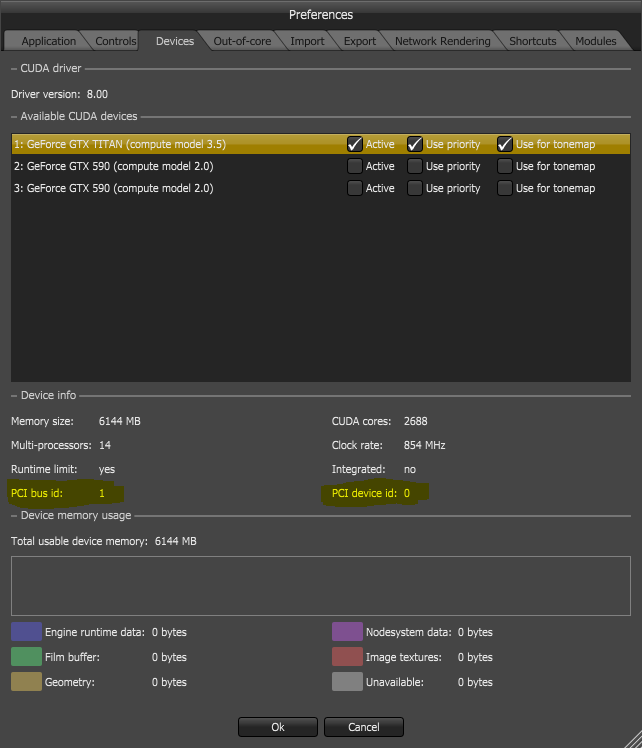Click the Ok button
Image resolution: width=642 pixels, height=748 pixels.
(278, 727)
